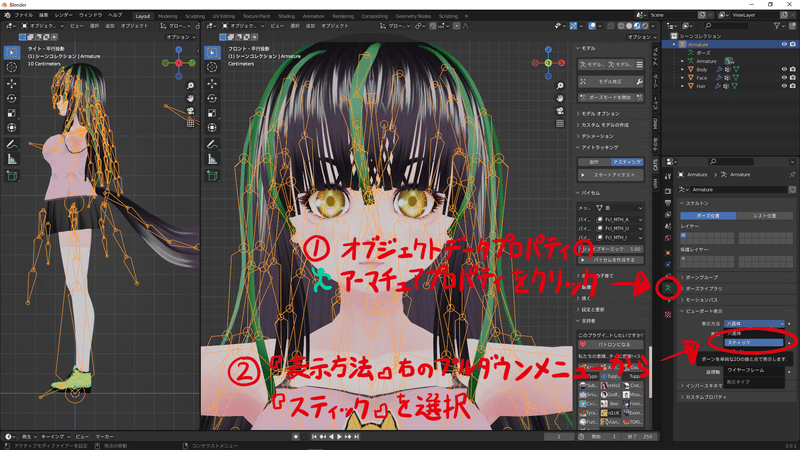Switch to the Modeling workspace tab
This screenshot has width=800, height=450.
[167, 16]
